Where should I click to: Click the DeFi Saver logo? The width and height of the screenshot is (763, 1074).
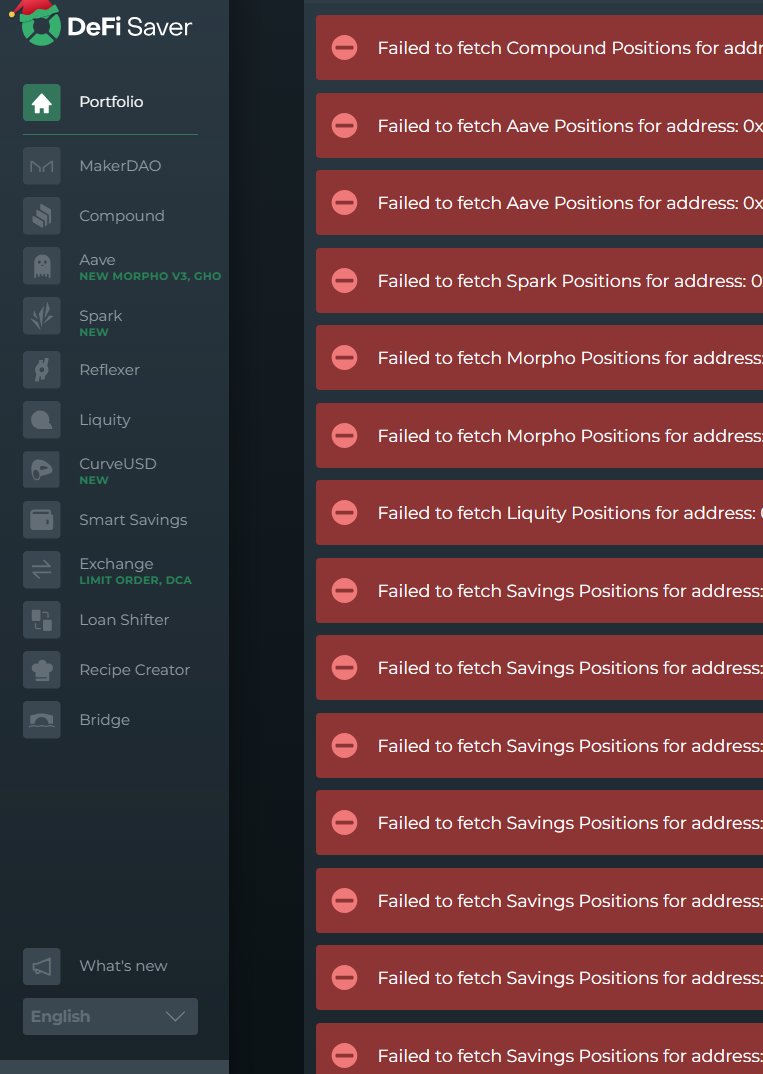101,24
